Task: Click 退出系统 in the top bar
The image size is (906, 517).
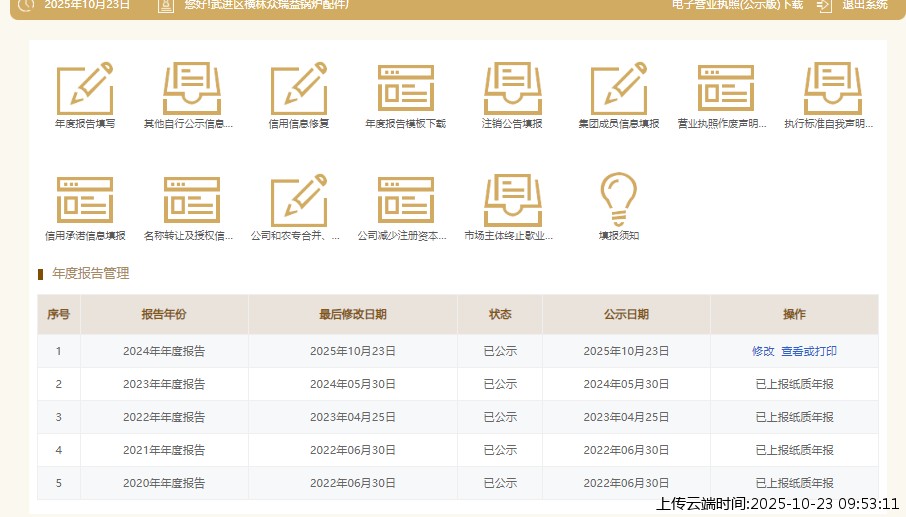Action: pos(863,5)
